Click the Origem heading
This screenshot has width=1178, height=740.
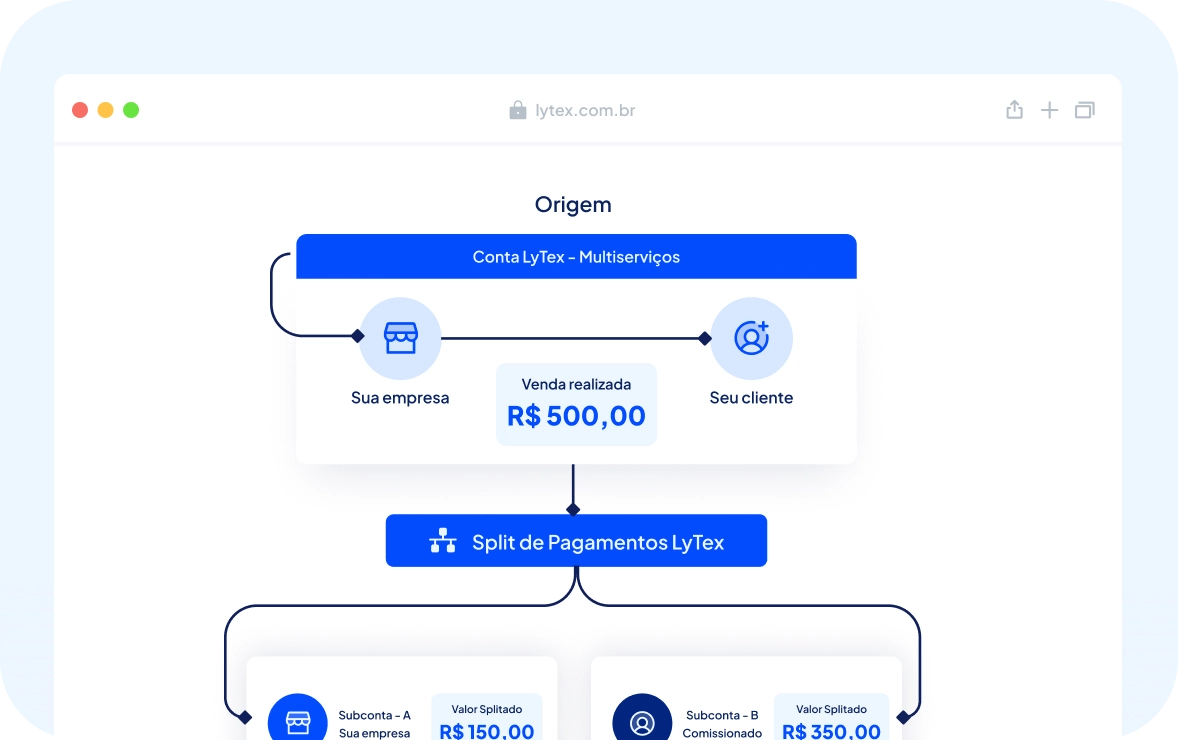click(573, 204)
